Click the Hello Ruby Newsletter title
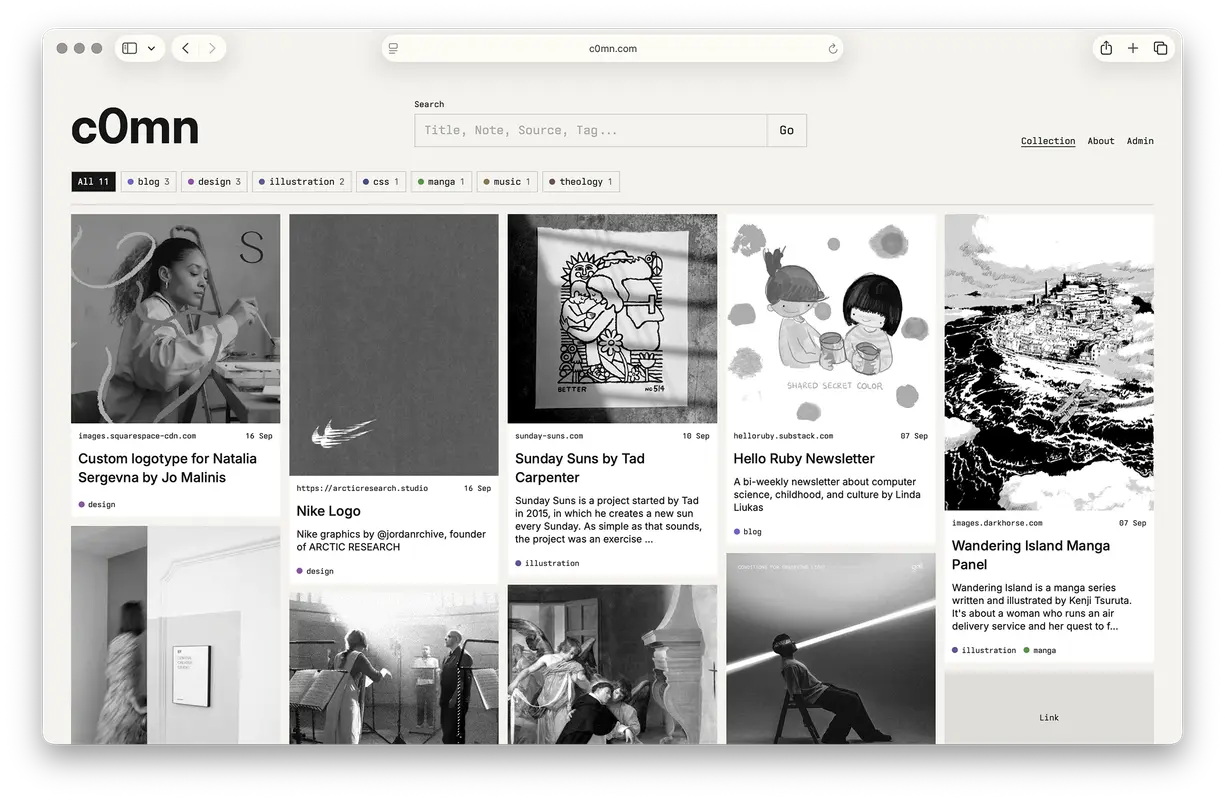Screen dimensions: 1225x800 tap(804, 459)
